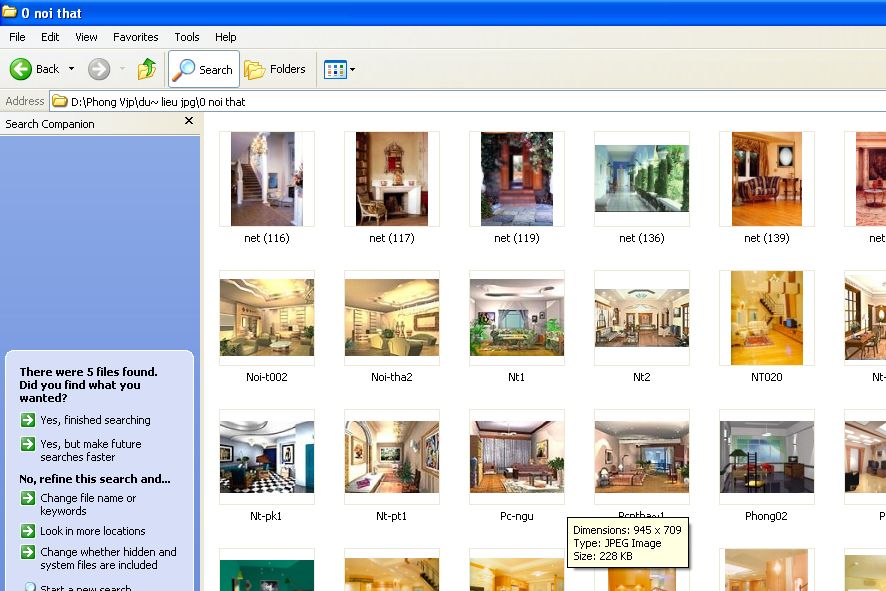
Task: Select the Noi-tha2 thumbnail
Action: (392, 318)
